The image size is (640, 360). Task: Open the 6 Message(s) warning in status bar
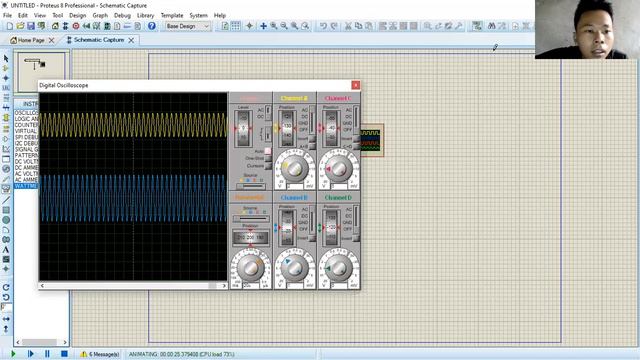(x=100, y=354)
